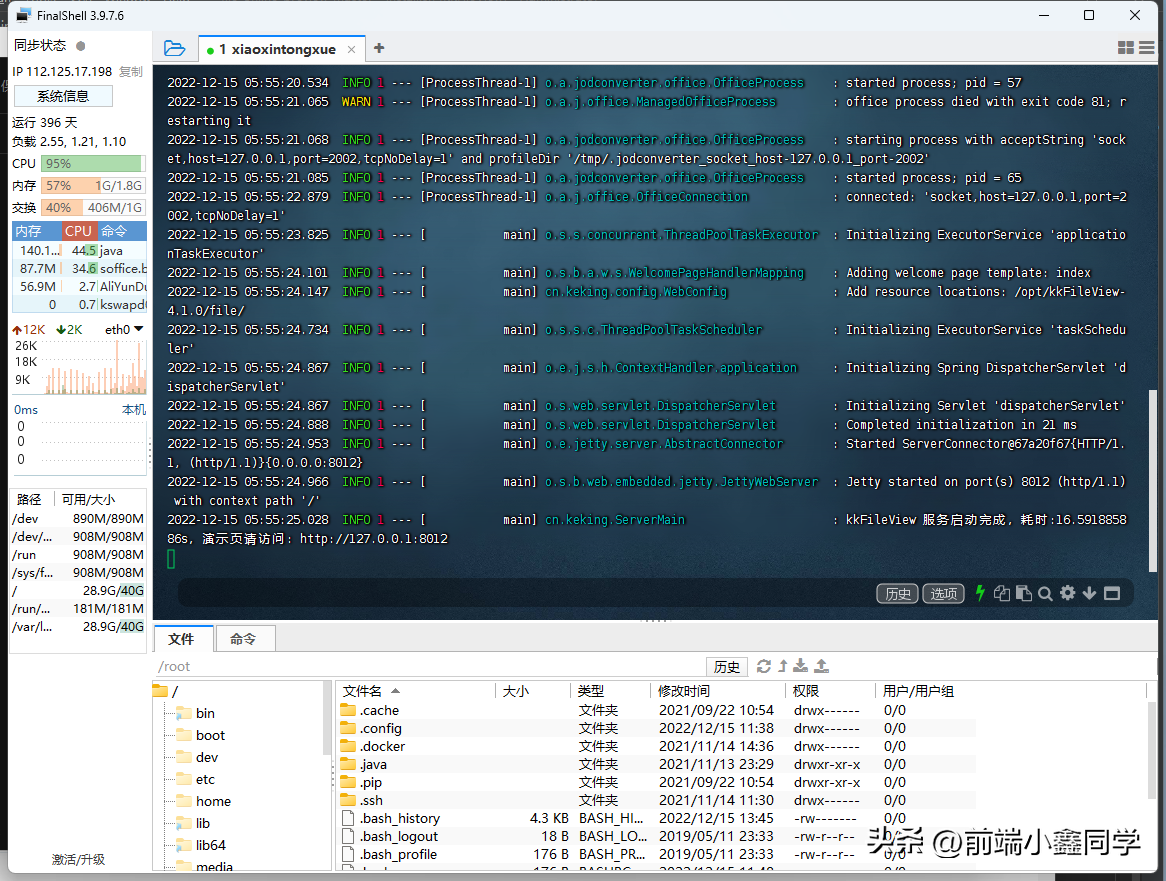The width and height of the screenshot is (1166, 881).
Task: Copy the IP address with 复制
Action: point(131,71)
